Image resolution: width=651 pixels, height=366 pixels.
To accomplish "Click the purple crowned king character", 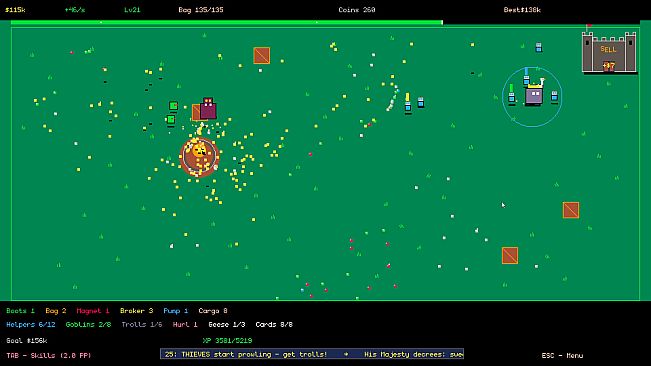I will [534, 95].
